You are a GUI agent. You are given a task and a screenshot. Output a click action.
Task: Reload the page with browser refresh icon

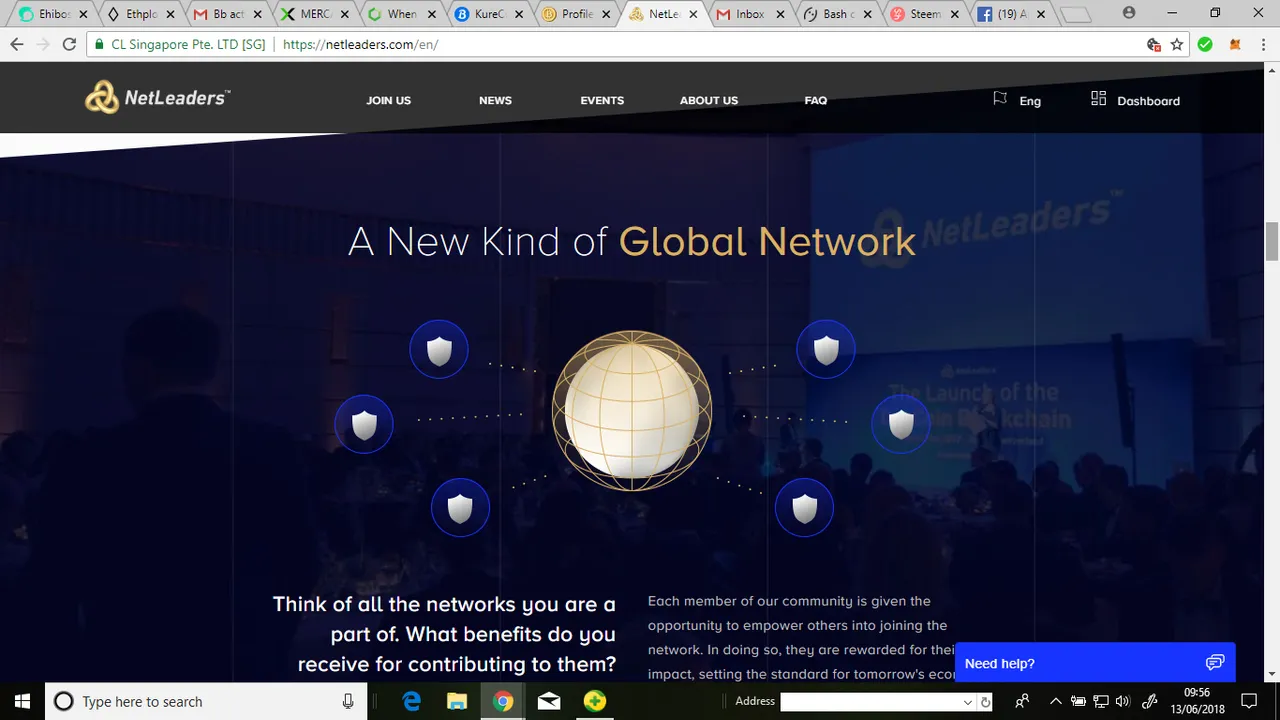tap(69, 44)
